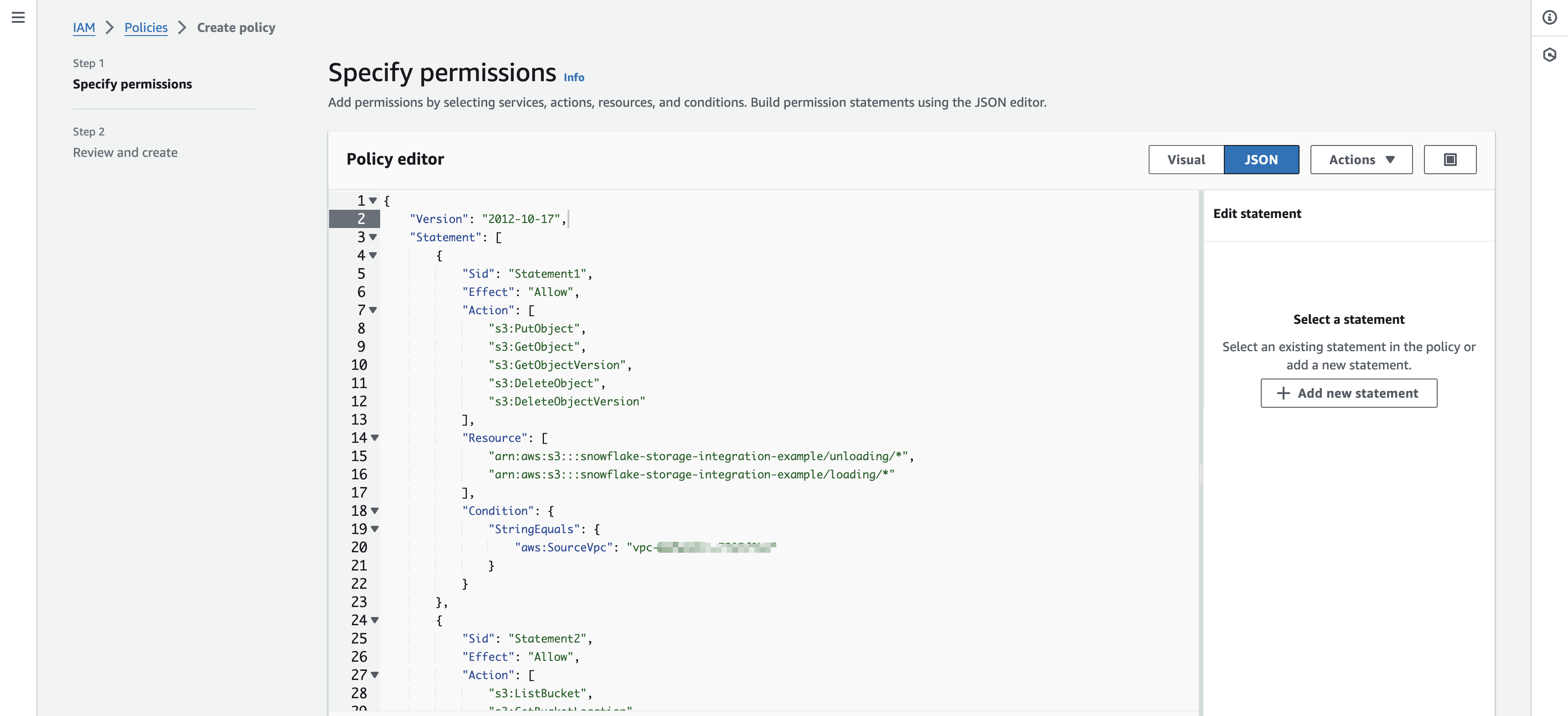Fold second statement block at line 24
The width and height of the screenshot is (1568, 716).
pyautogui.click(x=375, y=620)
